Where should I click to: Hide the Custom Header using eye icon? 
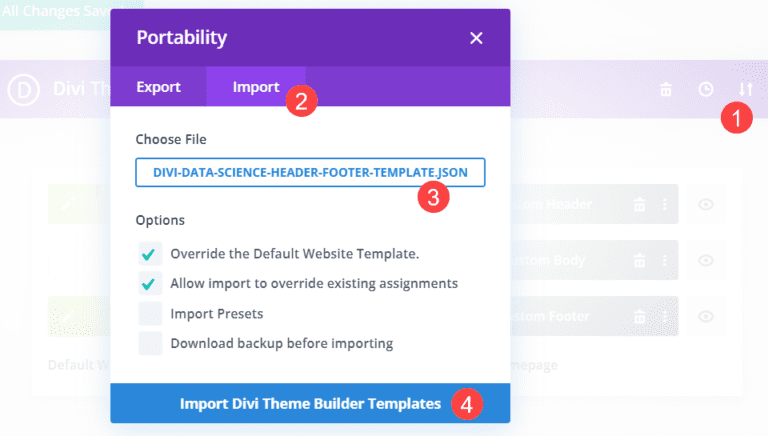pyautogui.click(x=706, y=204)
